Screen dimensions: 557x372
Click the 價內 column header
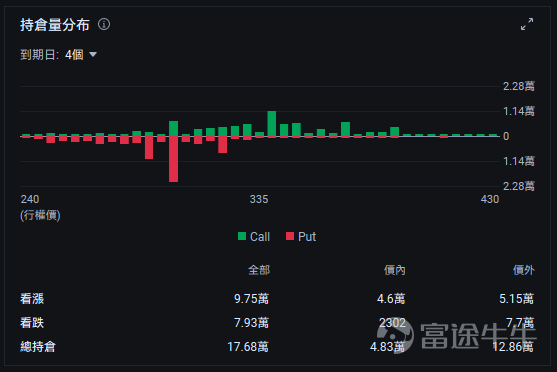pyautogui.click(x=395, y=270)
